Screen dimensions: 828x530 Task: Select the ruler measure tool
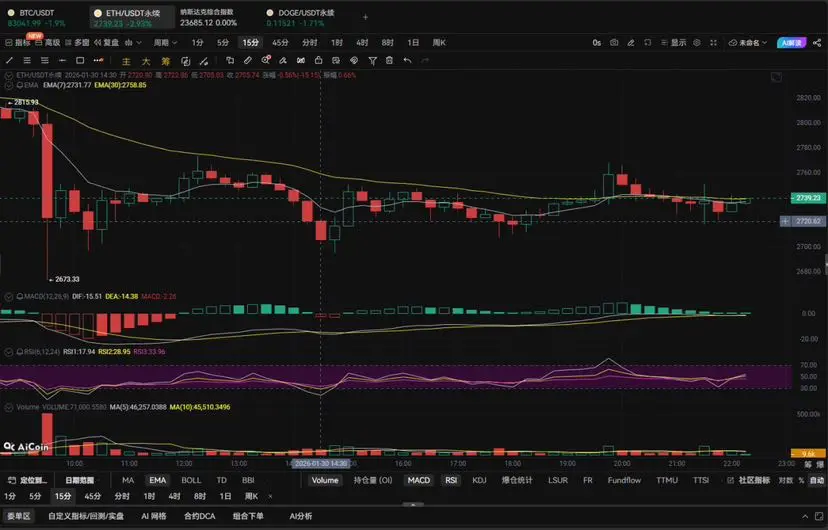pos(248,61)
